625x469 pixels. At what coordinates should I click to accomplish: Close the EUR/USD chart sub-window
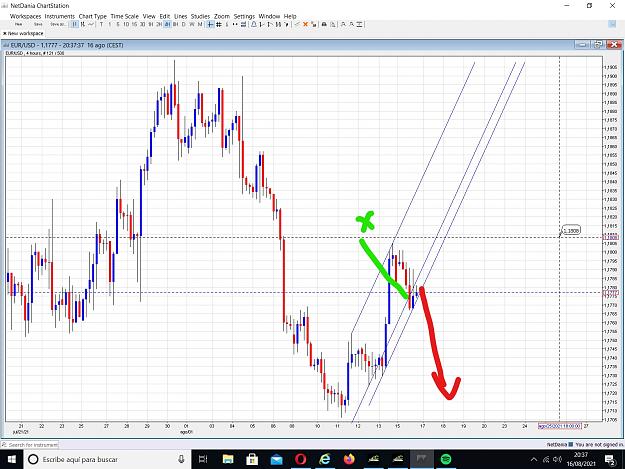click(x=614, y=45)
